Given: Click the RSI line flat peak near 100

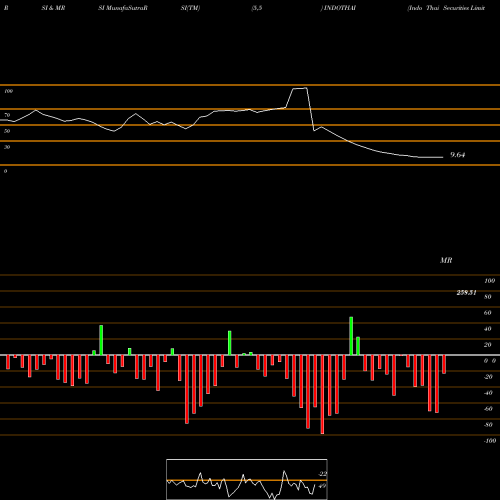Looking at the screenshot, I should (300, 88).
